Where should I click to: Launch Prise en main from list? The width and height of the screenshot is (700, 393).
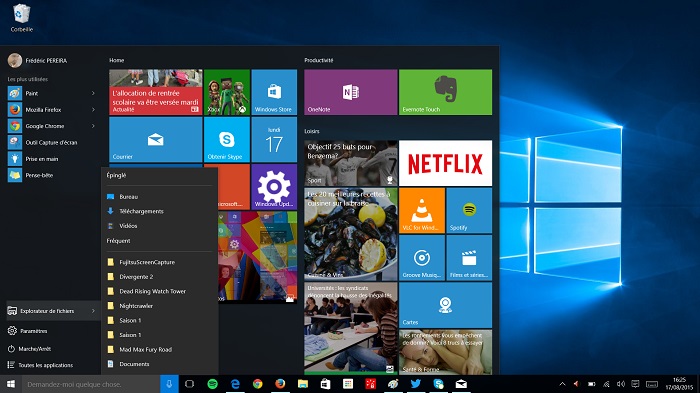(x=50, y=159)
